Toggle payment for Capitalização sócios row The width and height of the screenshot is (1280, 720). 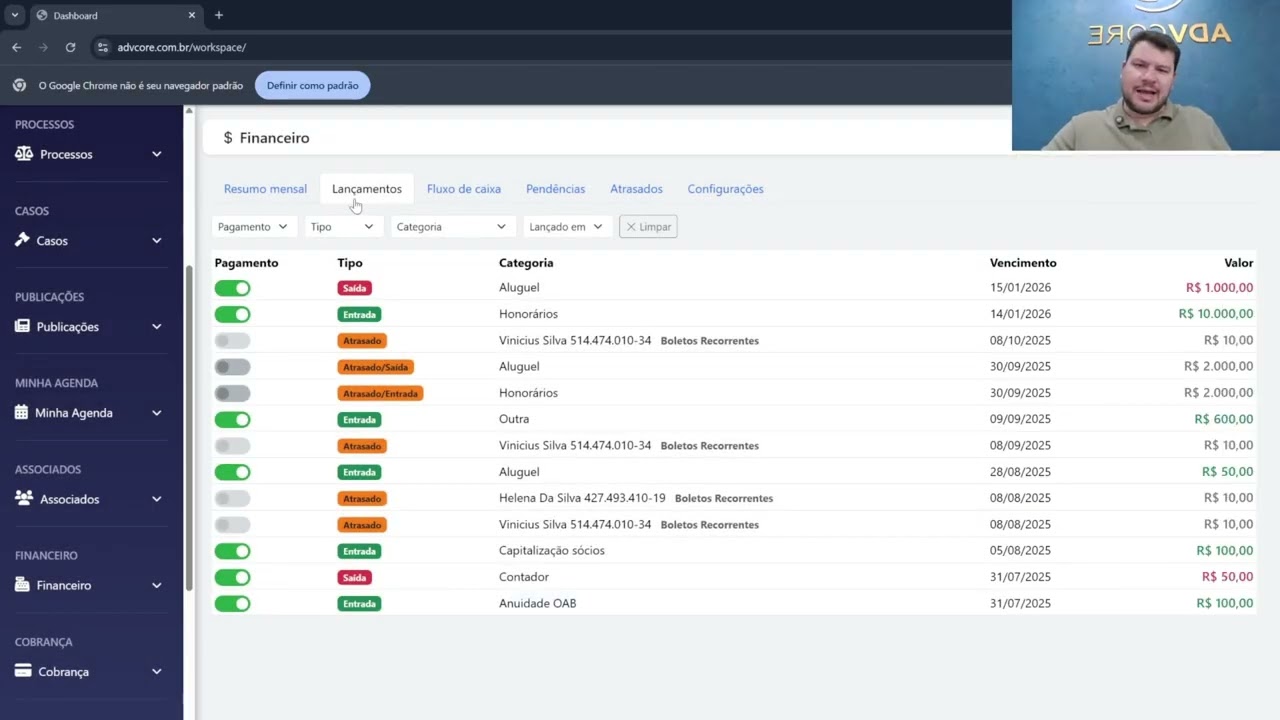click(x=232, y=551)
